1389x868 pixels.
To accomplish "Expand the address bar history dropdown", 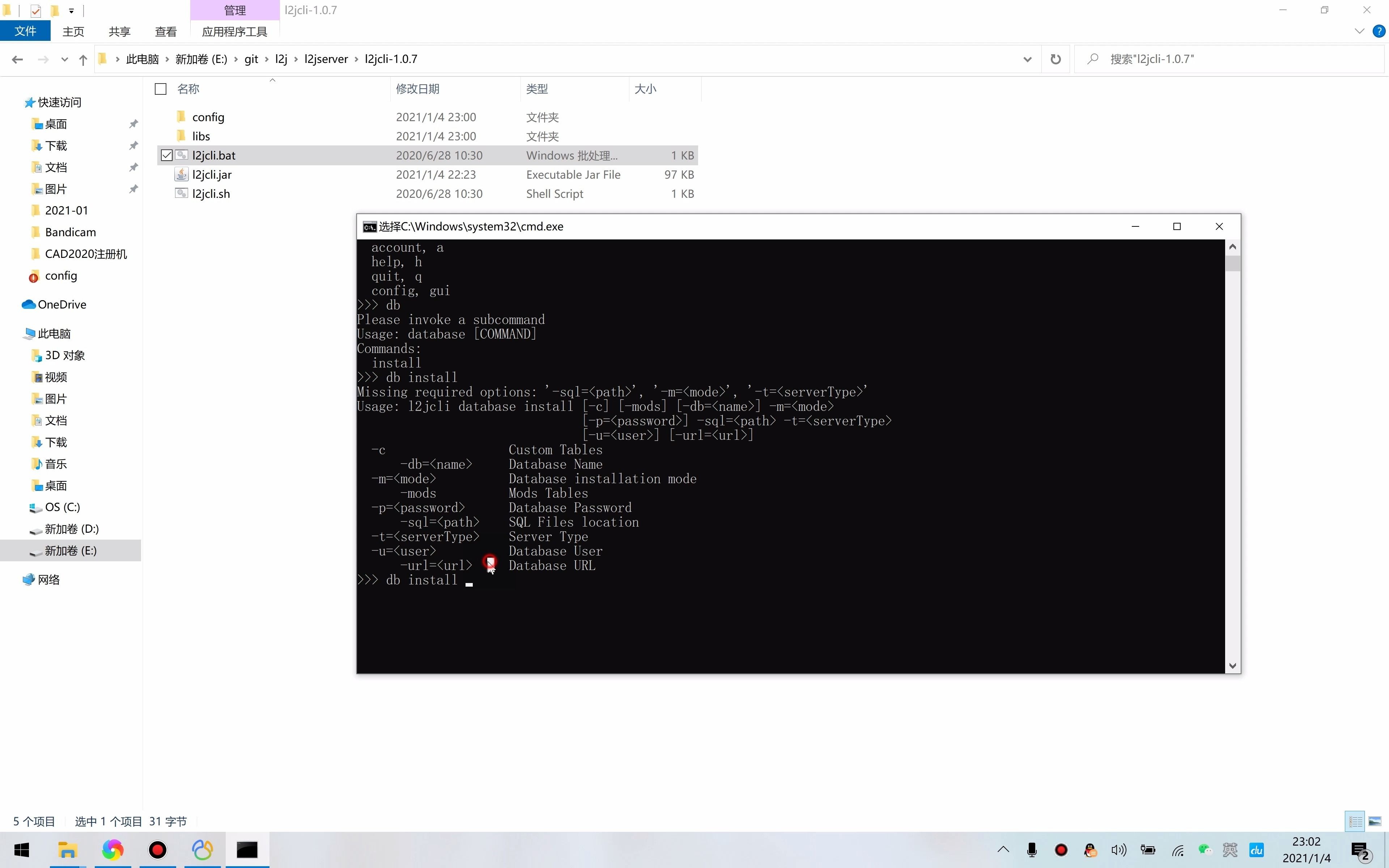I will point(1027,59).
